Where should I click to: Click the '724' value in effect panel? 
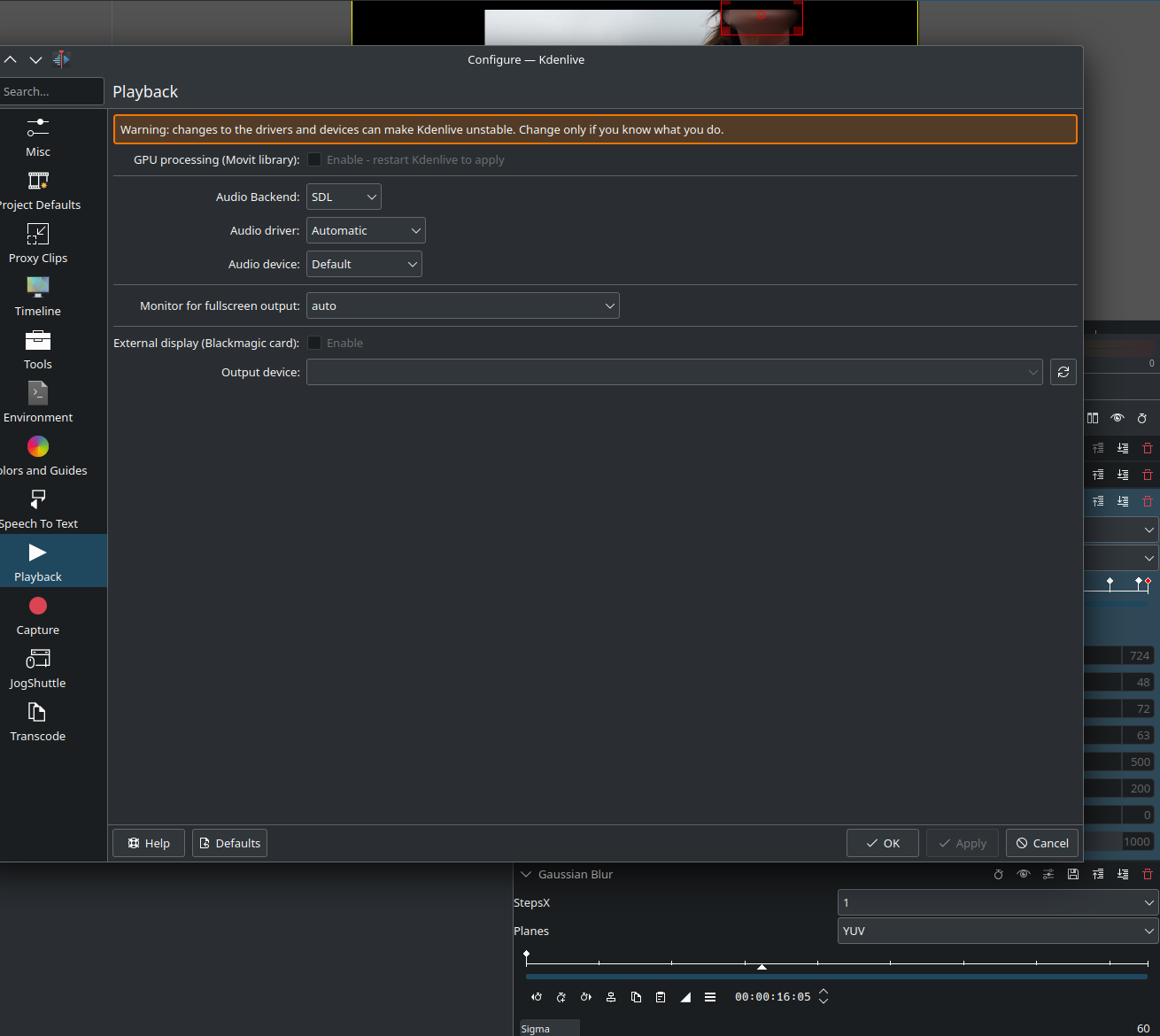pos(1139,656)
